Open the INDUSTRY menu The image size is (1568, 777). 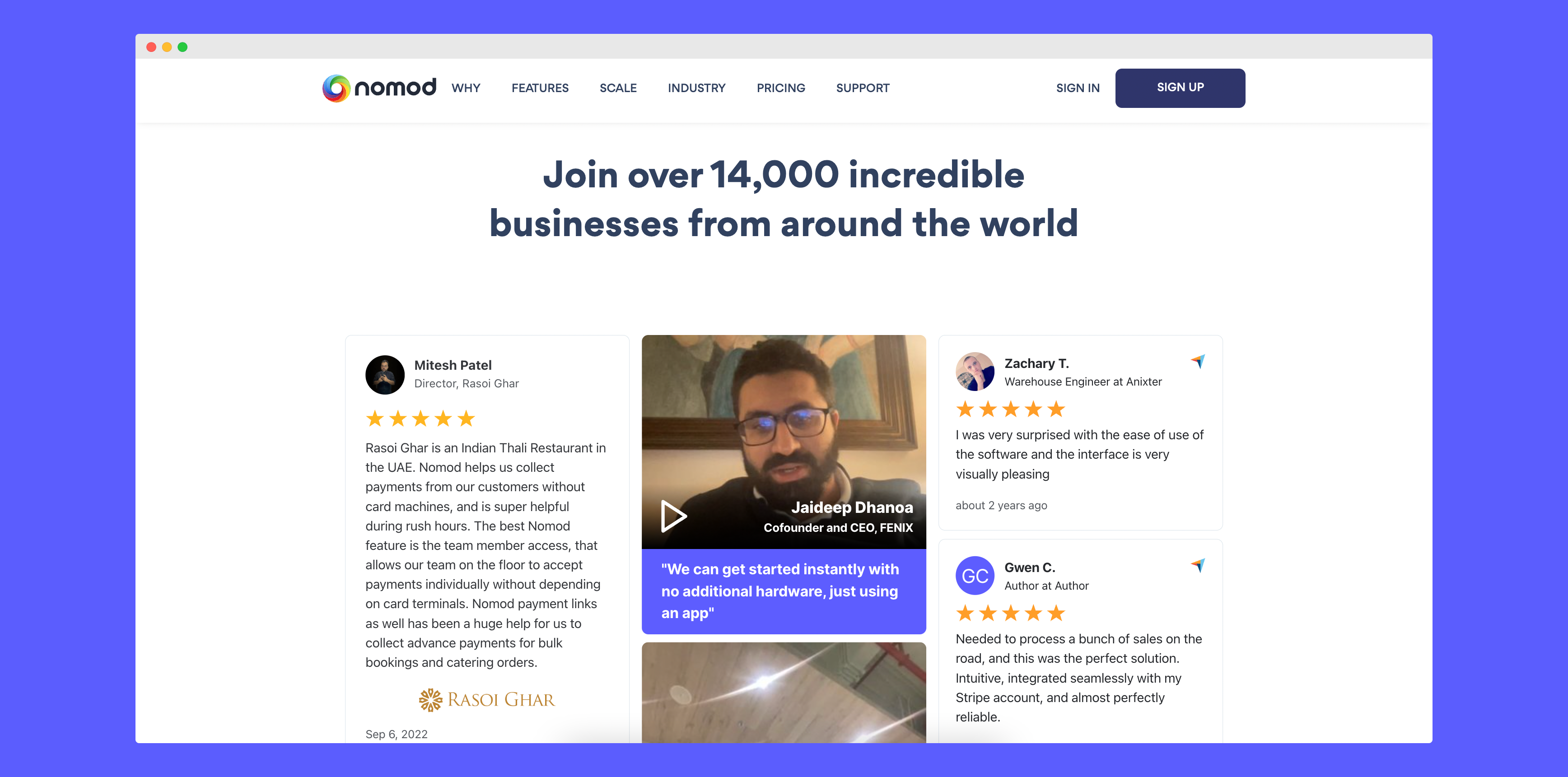point(696,88)
